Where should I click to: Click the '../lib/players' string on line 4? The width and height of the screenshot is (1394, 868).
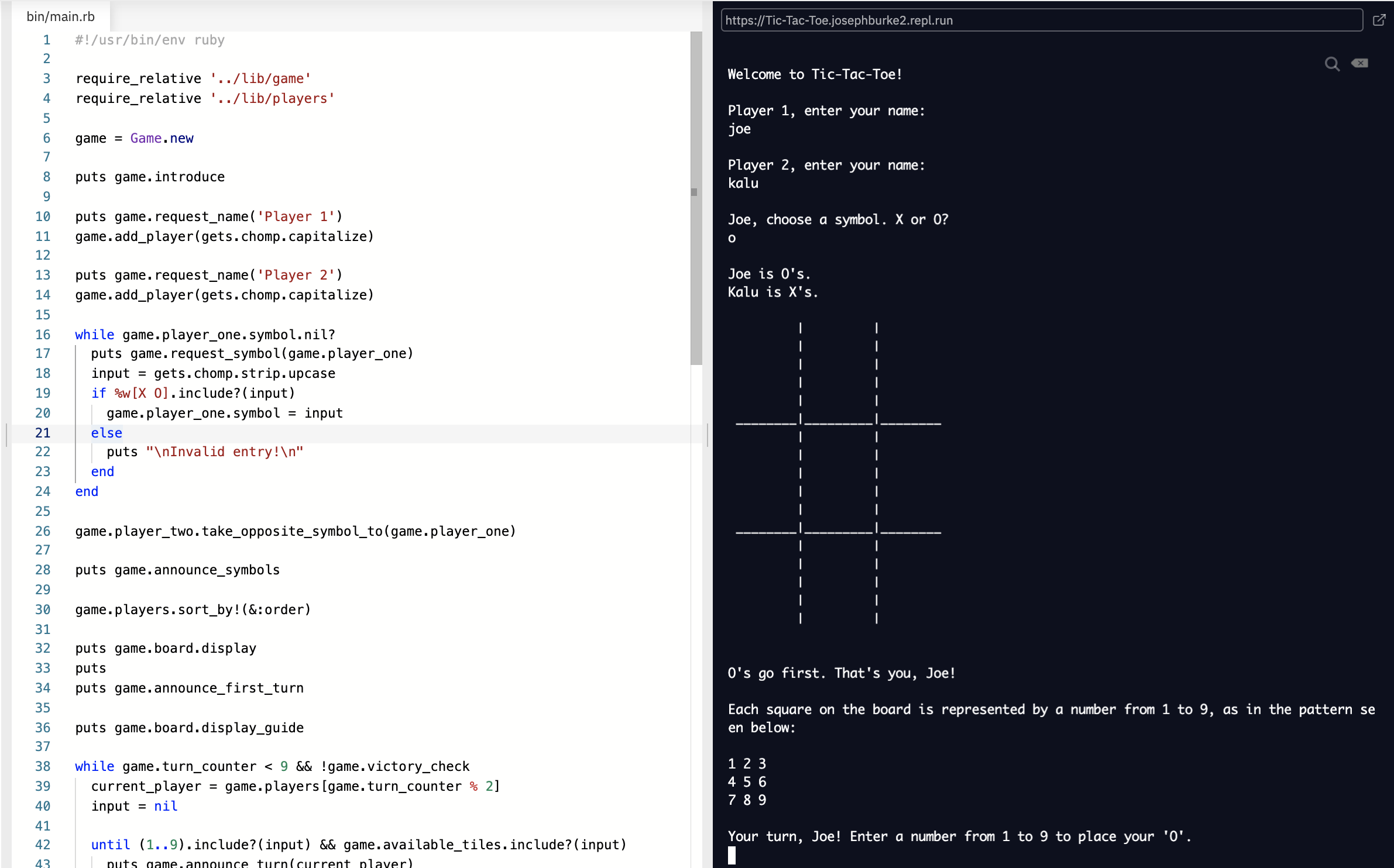coord(272,98)
